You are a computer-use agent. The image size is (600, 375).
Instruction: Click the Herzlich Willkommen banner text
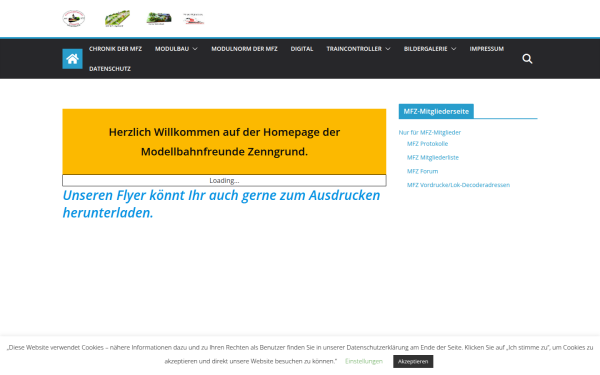point(224,142)
